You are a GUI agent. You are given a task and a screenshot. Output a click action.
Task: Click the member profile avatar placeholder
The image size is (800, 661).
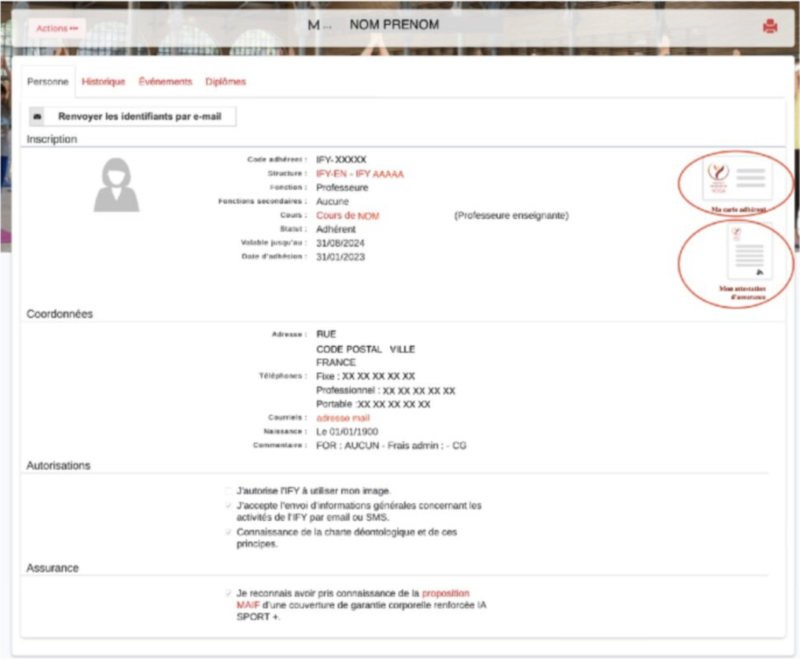point(117,185)
